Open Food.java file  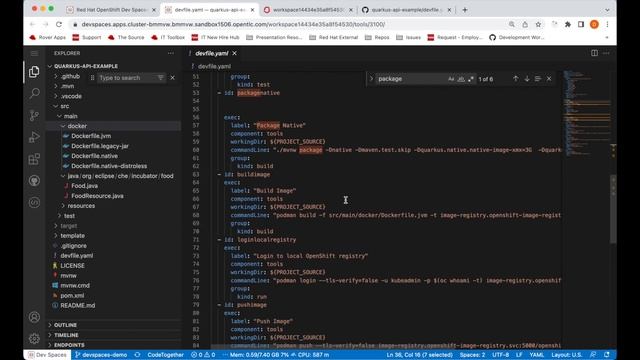(84, 186)
